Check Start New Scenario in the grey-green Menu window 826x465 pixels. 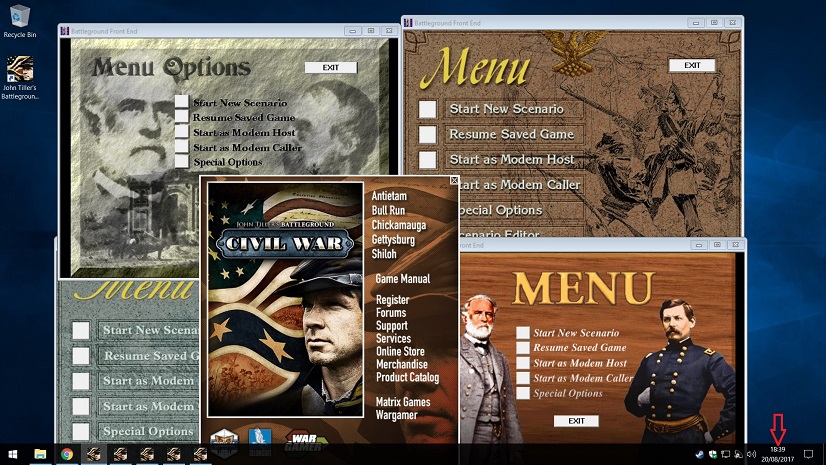pyautogui.click(x=81, y=330)
